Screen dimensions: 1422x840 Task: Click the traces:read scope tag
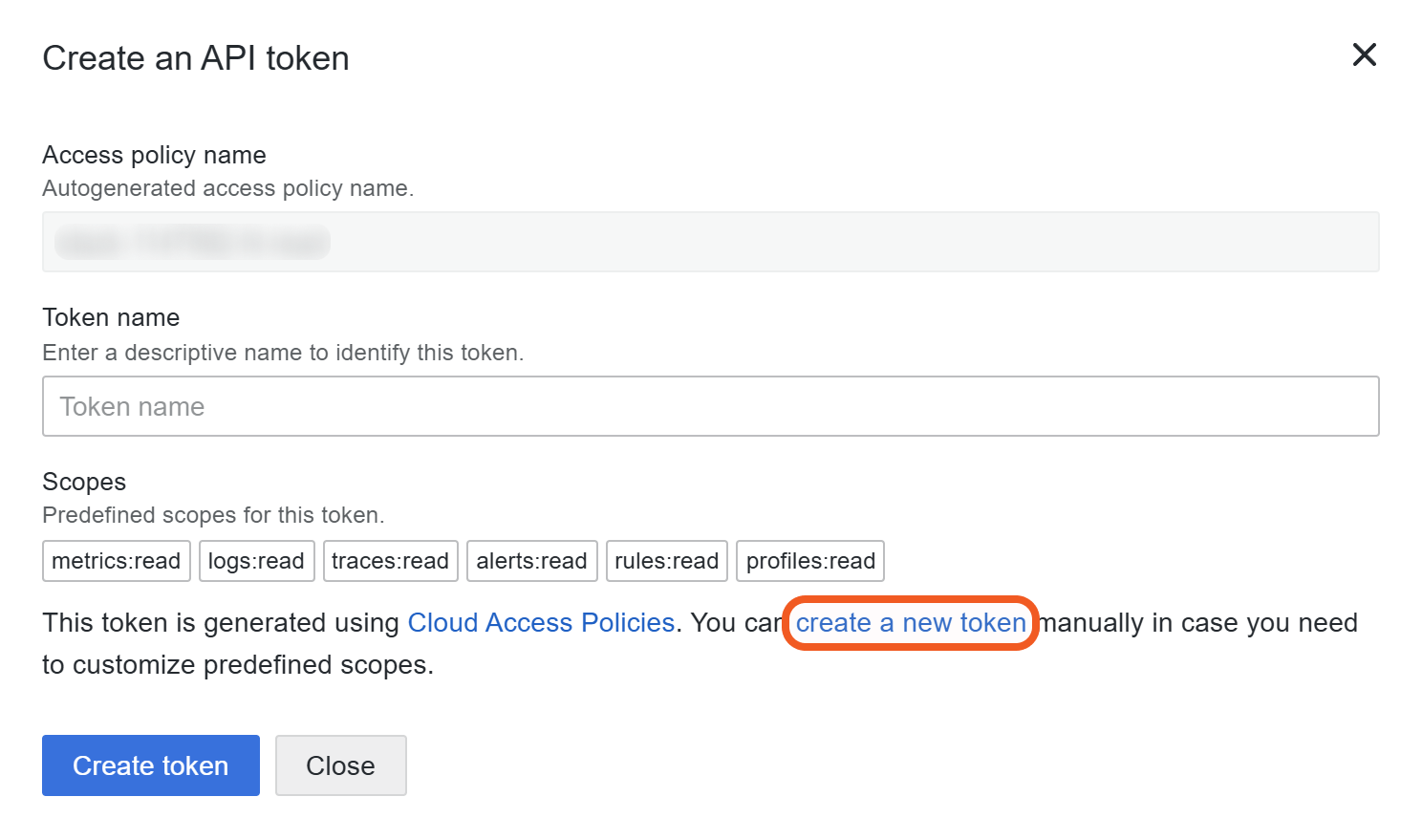click(x=390, y=561)
